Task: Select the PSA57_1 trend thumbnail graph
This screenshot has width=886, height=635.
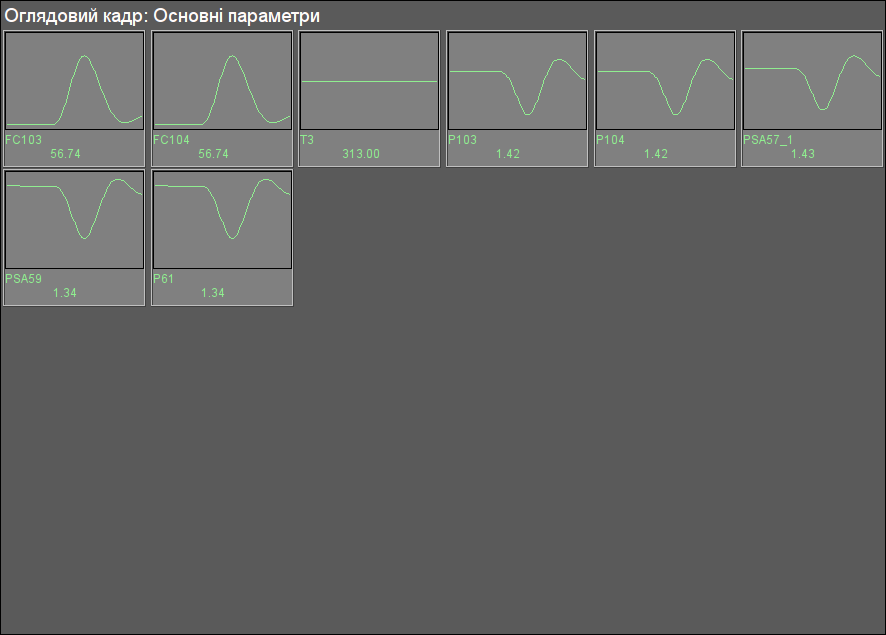Action: (x=813, y=81)
